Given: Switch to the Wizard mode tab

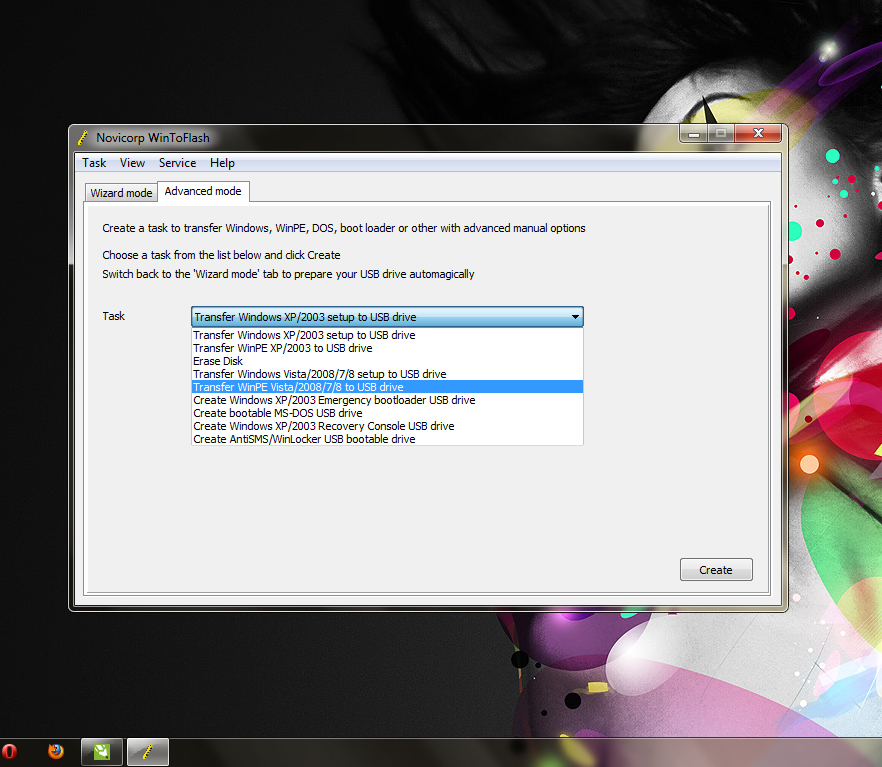Looking at the screenshot, I should pos(121,193).
